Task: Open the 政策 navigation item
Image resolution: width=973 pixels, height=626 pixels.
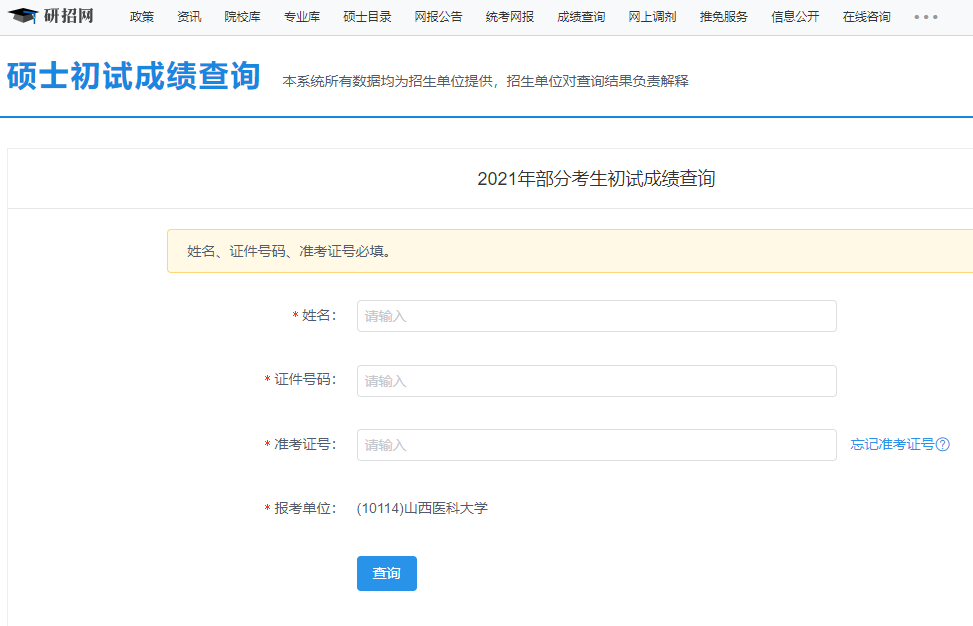Action: (x=141, y=16)
